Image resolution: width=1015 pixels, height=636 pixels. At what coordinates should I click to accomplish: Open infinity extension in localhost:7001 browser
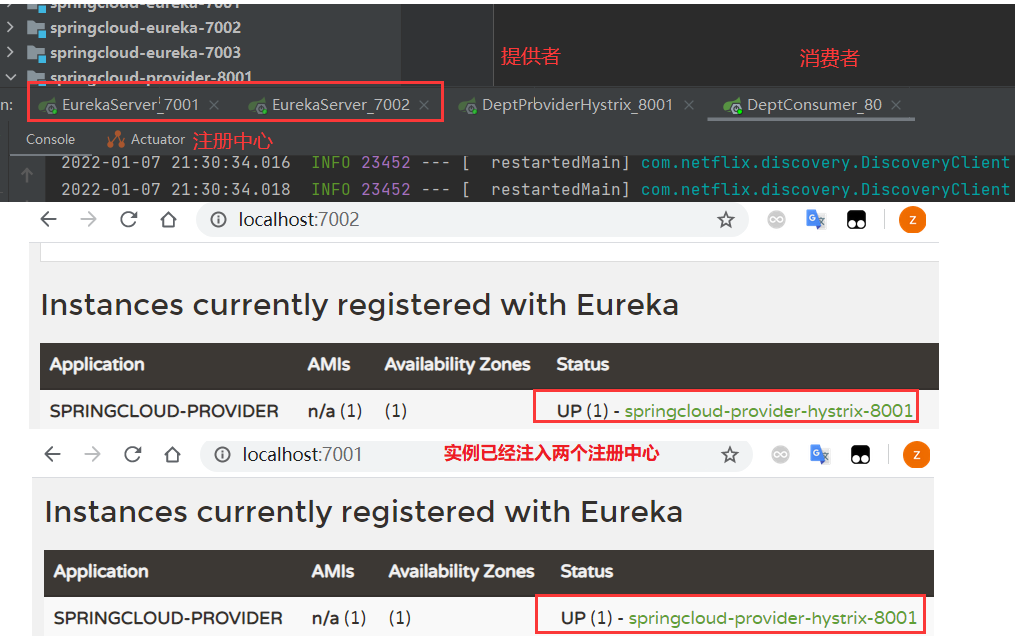tap(780, 455)
